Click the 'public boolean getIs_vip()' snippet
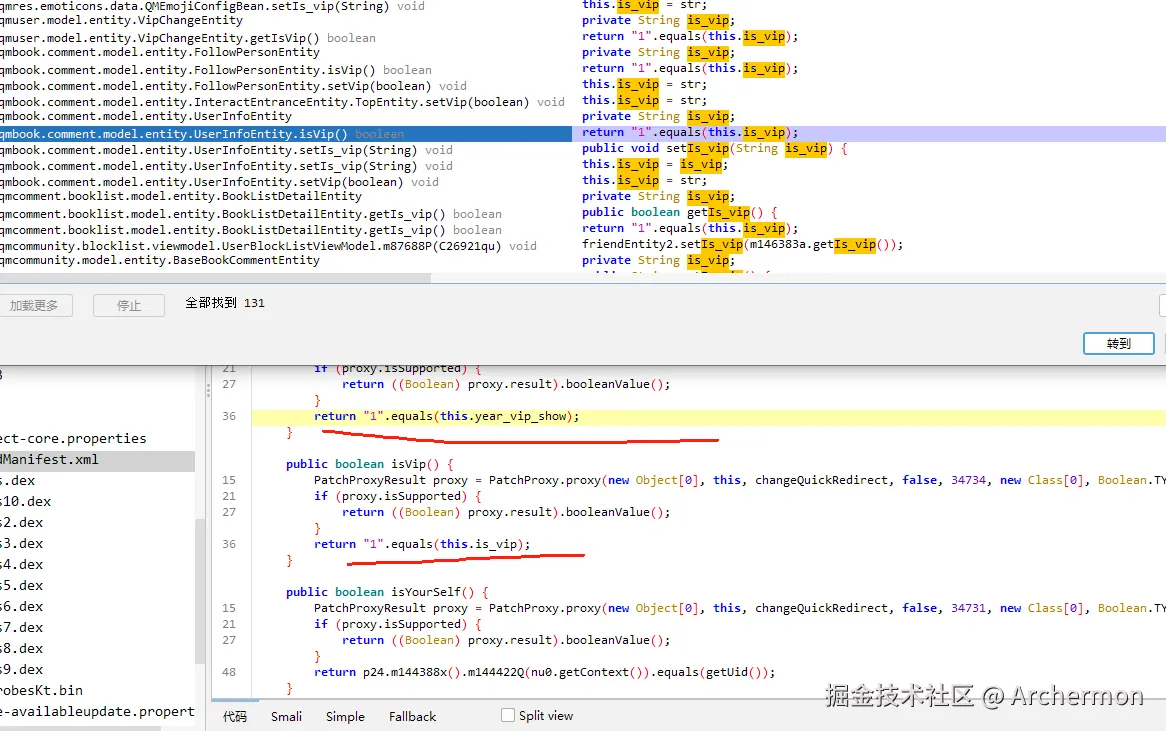This screenshot has height=731, width=1166. click(679, 213)
